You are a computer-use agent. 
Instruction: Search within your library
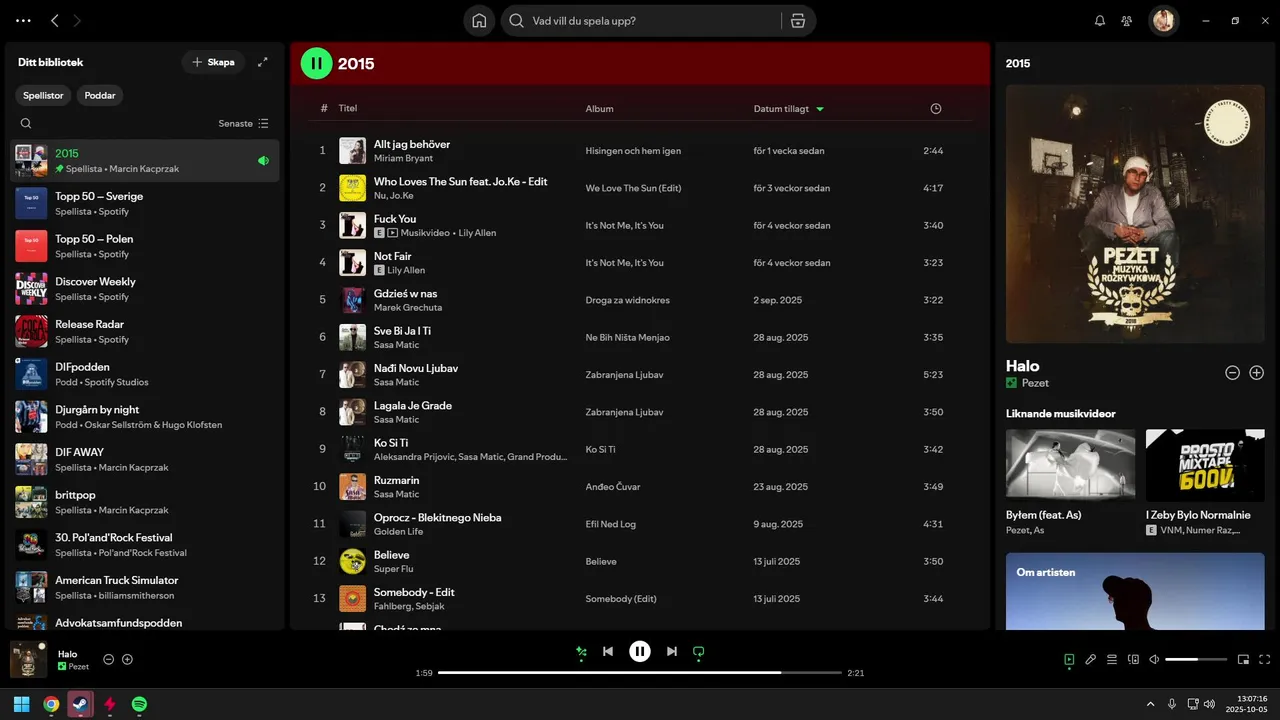click(26, 124)
